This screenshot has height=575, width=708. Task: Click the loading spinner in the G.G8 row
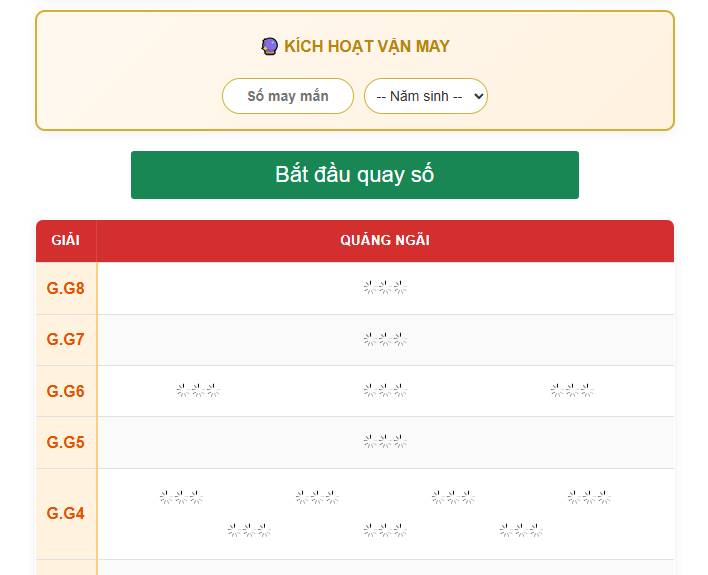click(385, 287)
